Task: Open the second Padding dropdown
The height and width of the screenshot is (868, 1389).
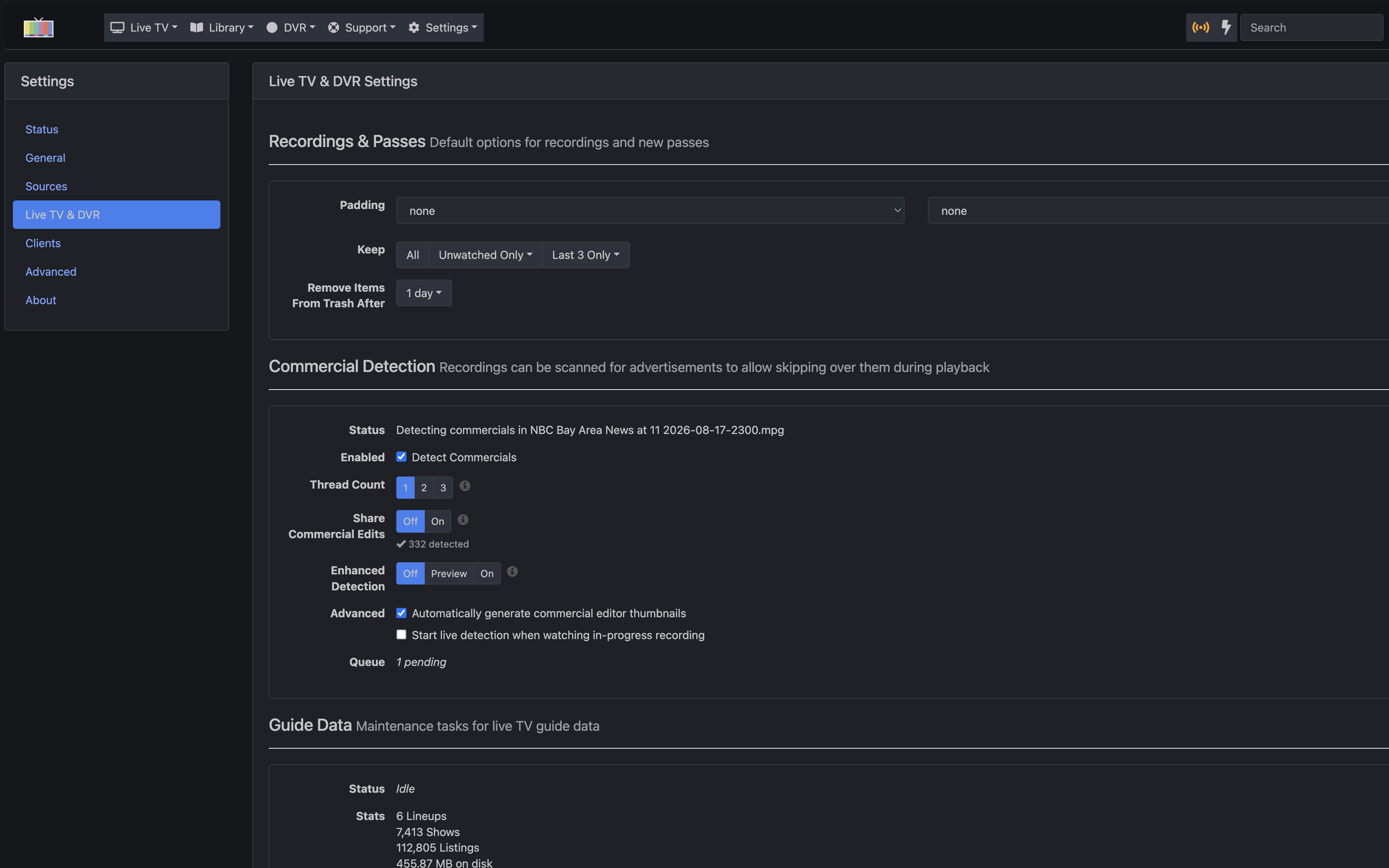Action: click(x=1158, y=211)
